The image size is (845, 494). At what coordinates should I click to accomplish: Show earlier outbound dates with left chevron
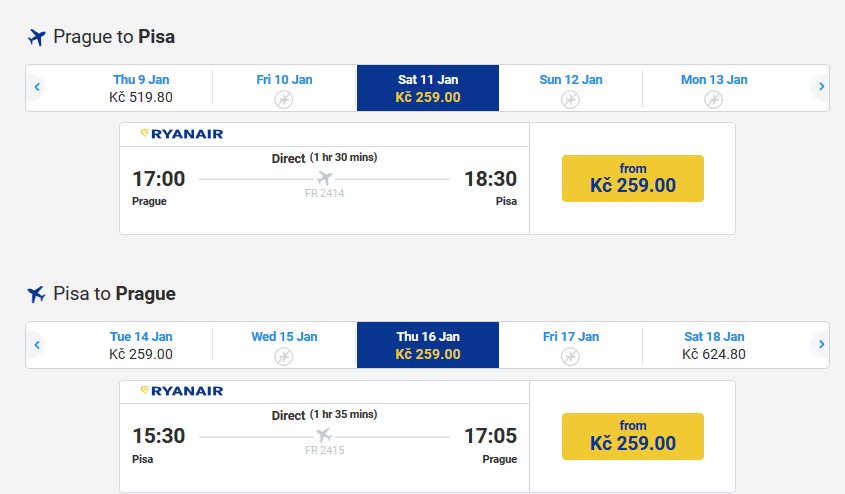coord(37,87)
